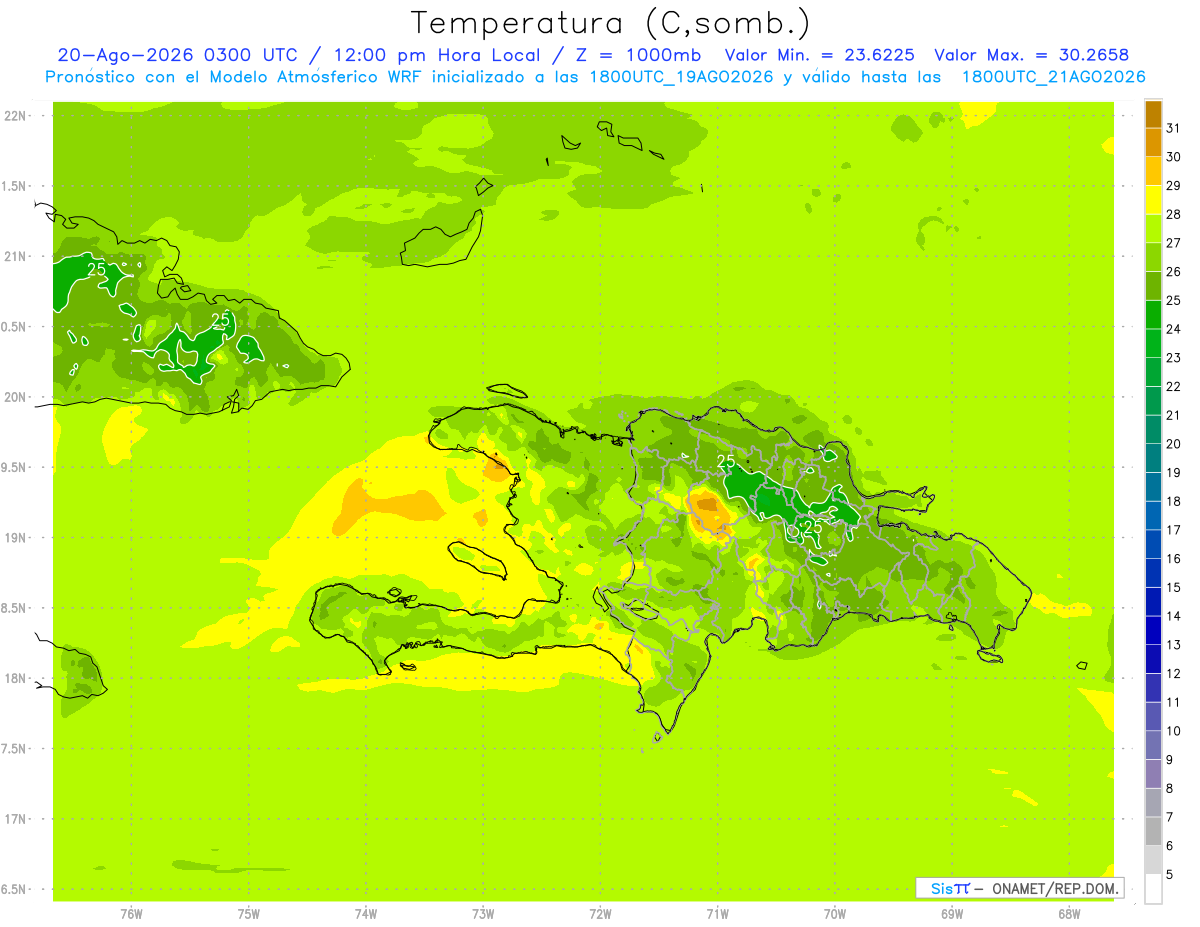The height and width of the screenshot is (927, 1200).
Task: Click the '69W' longitude label
Action: [x=951, y=914]
